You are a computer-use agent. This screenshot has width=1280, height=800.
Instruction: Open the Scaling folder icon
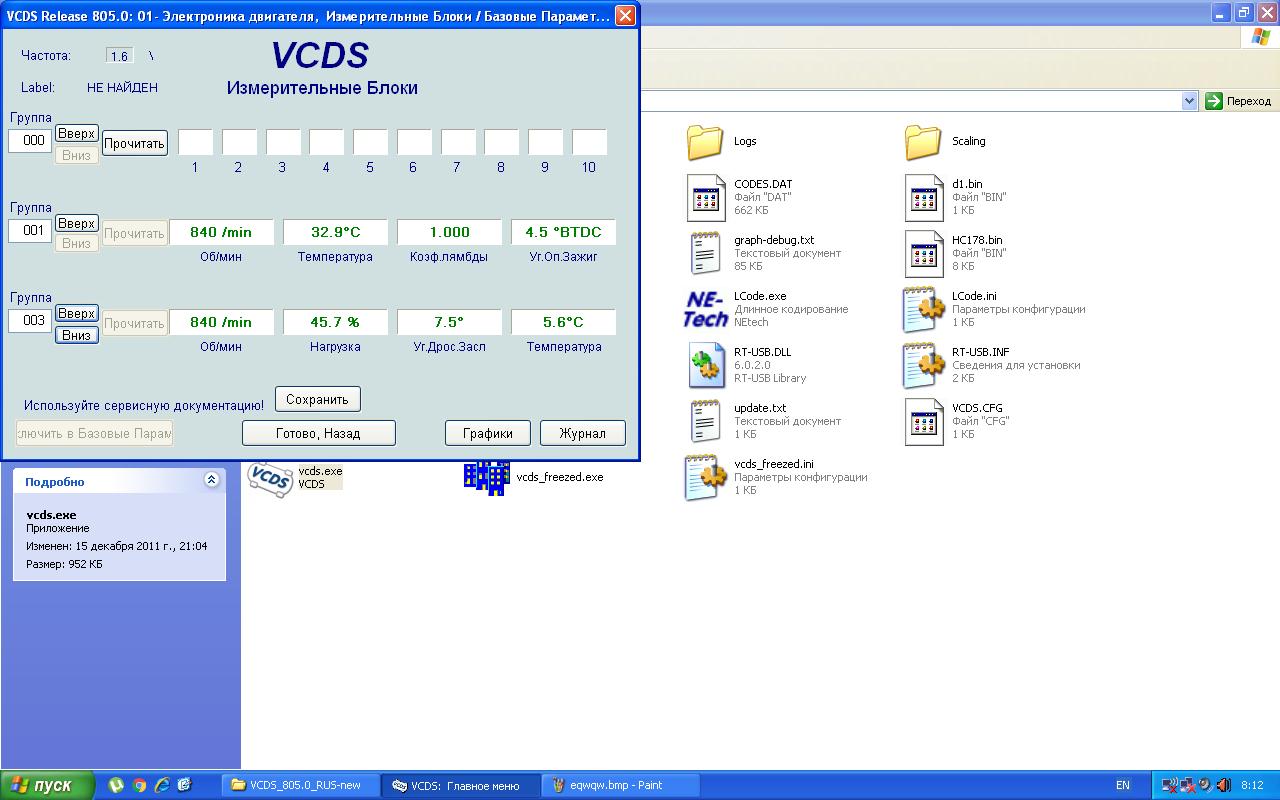923,142
